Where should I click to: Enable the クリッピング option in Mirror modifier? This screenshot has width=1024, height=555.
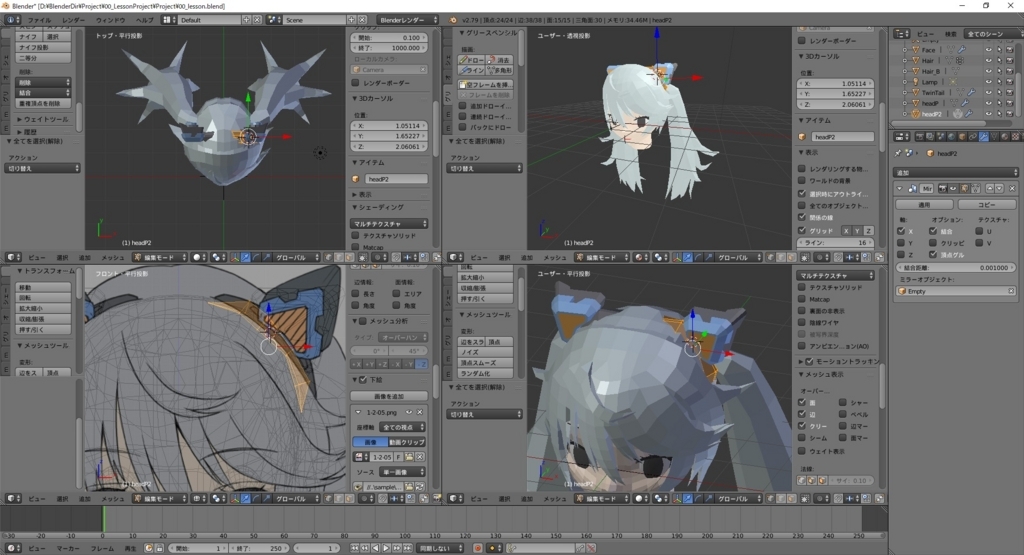933,243
